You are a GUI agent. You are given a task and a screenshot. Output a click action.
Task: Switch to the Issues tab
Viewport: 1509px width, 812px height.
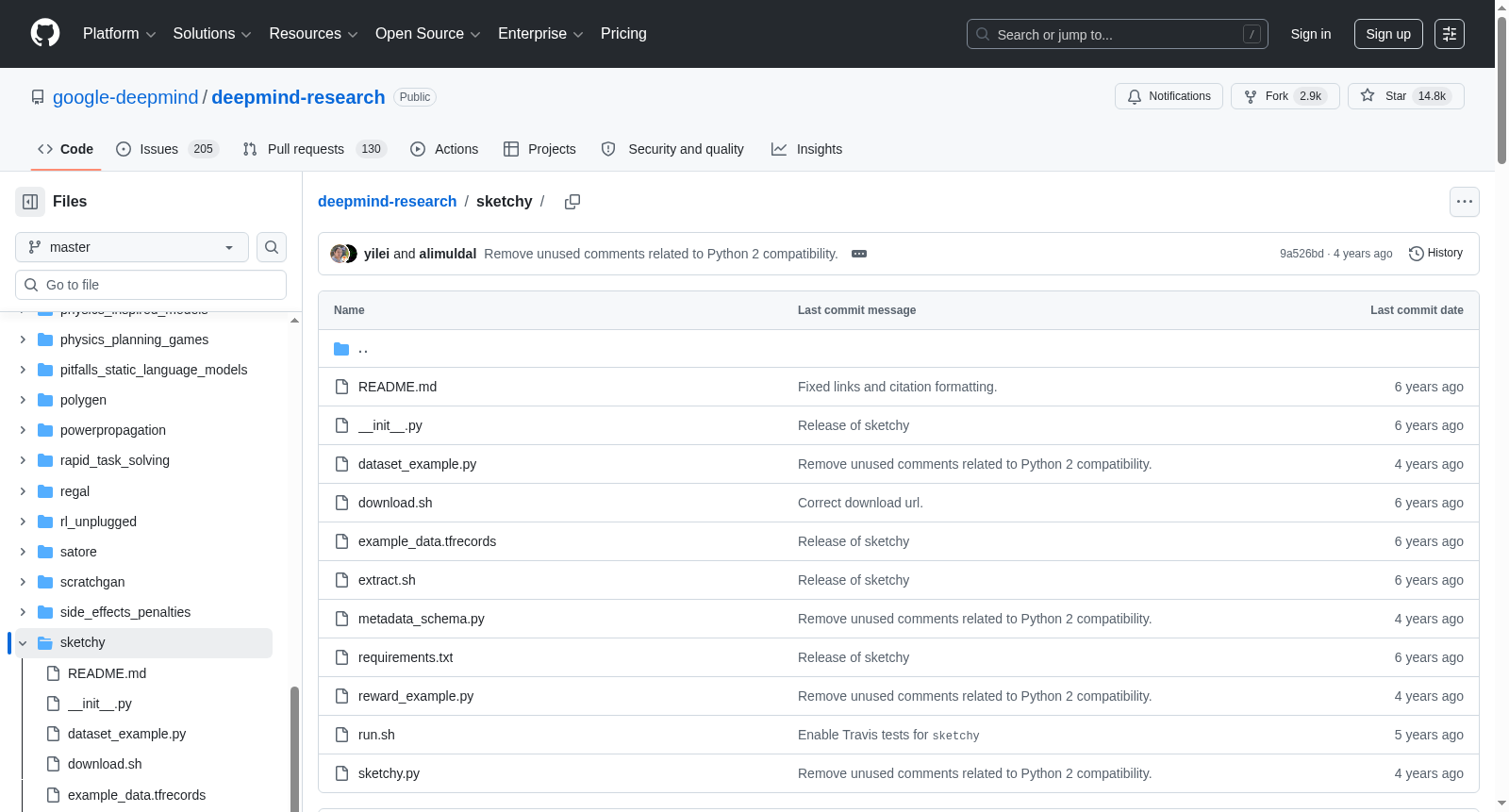(x=168, y=149)
